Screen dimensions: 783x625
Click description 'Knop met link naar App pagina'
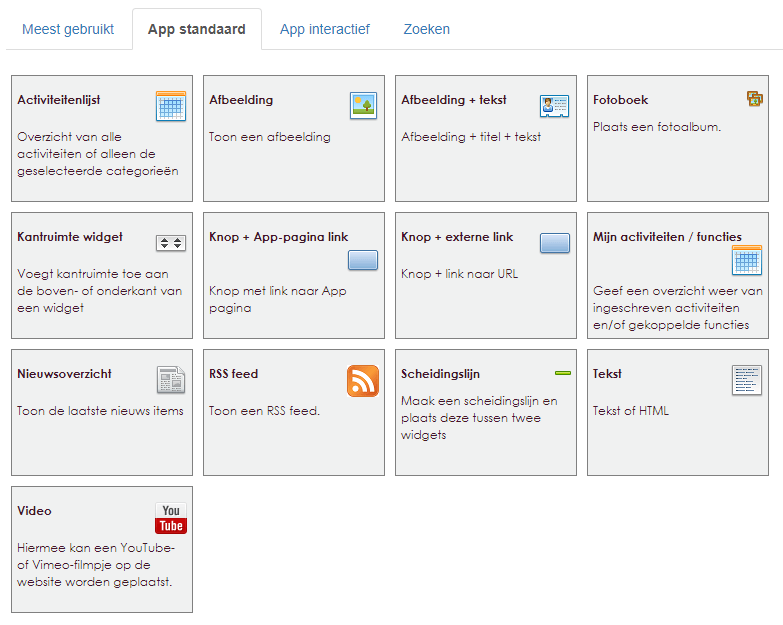[x=278, y=299]
